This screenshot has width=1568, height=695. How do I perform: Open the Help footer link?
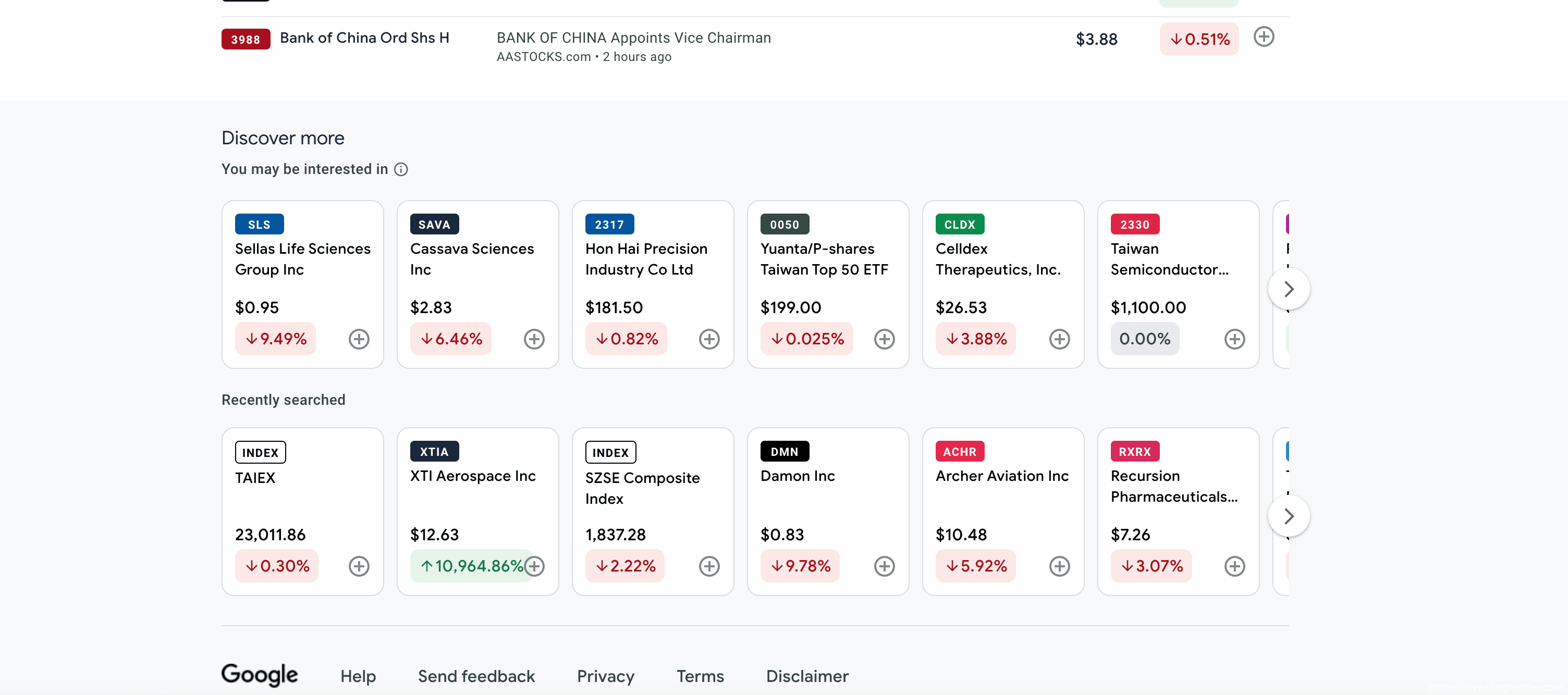(x=358, y=676)
